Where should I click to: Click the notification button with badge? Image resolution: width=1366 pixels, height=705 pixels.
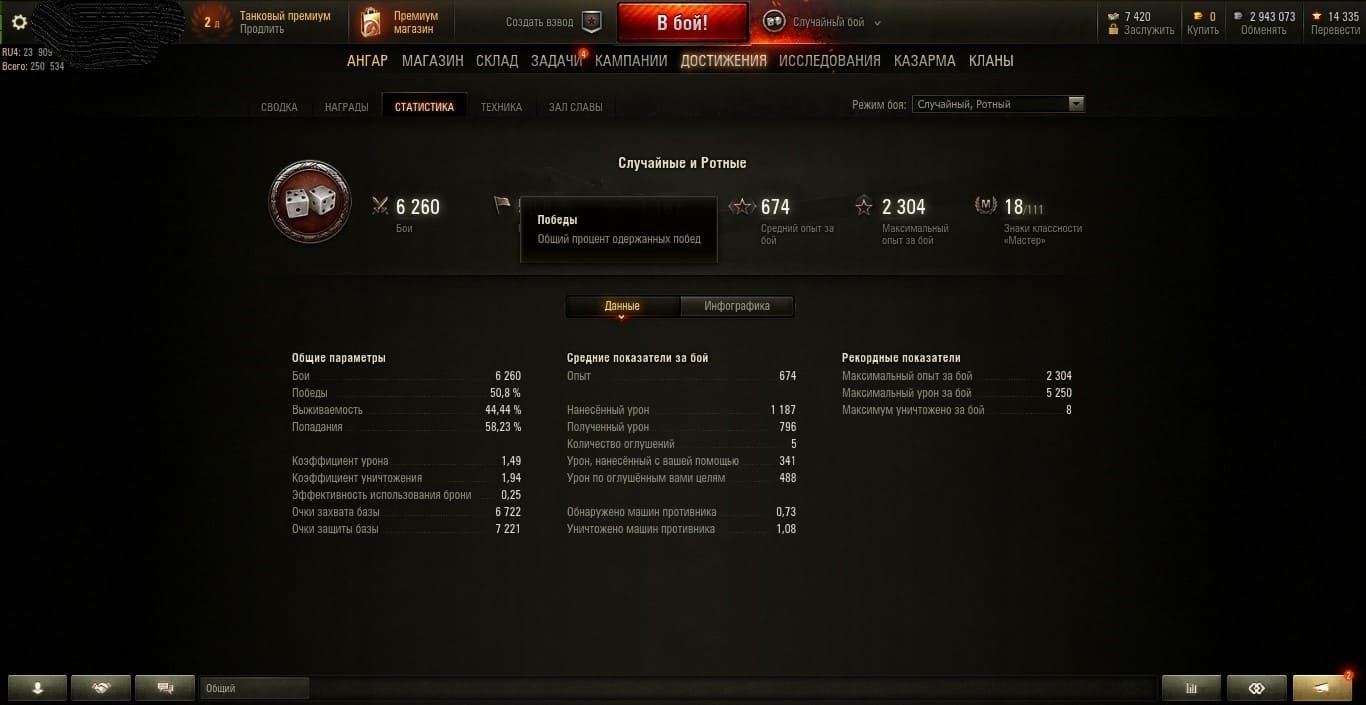click(1322, 688)
